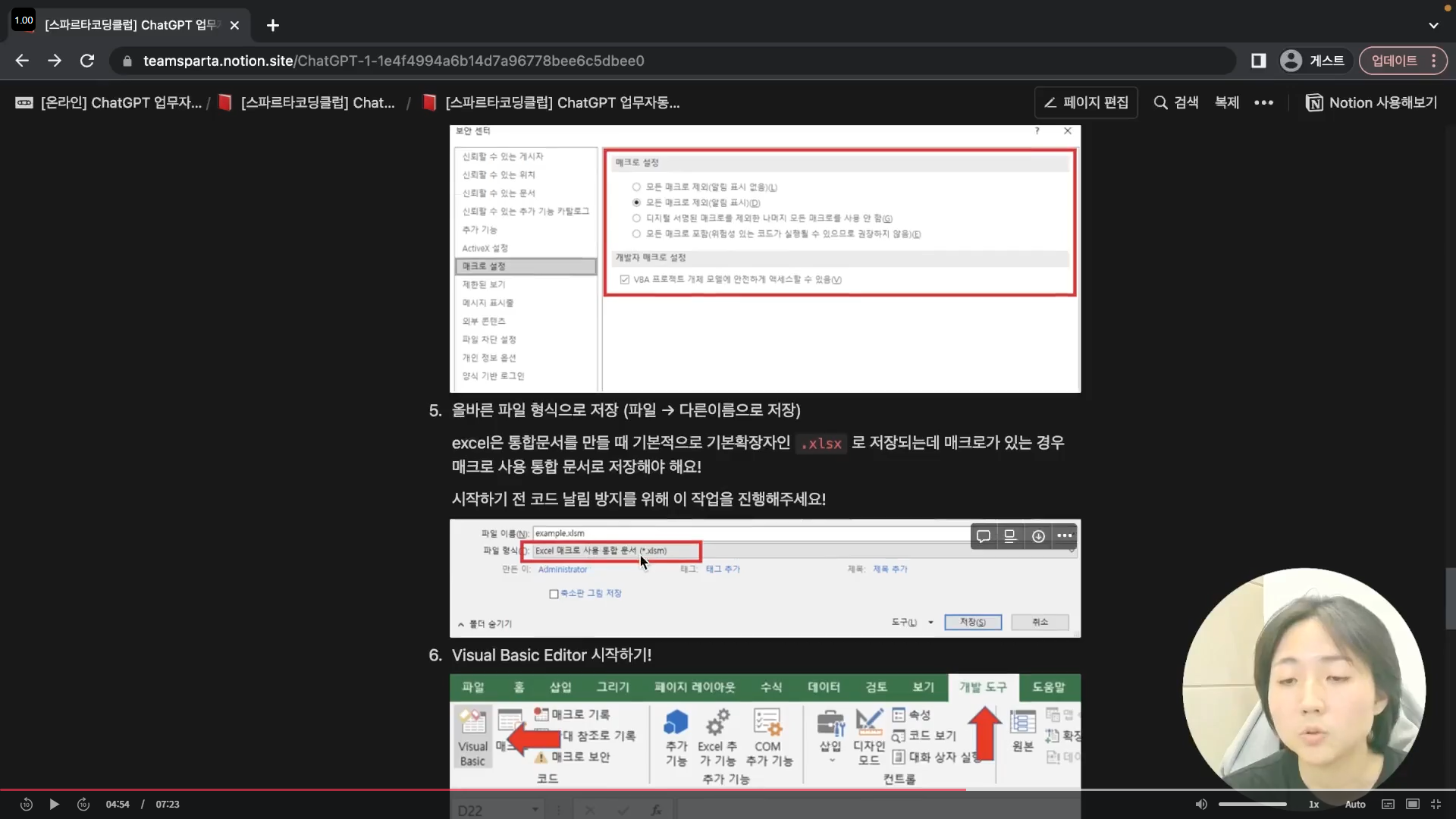Open the middle [스파르타코딩클럽] Chat... breadcrumb
This screenshot has width=1456, height=819.
click(306, 102)
